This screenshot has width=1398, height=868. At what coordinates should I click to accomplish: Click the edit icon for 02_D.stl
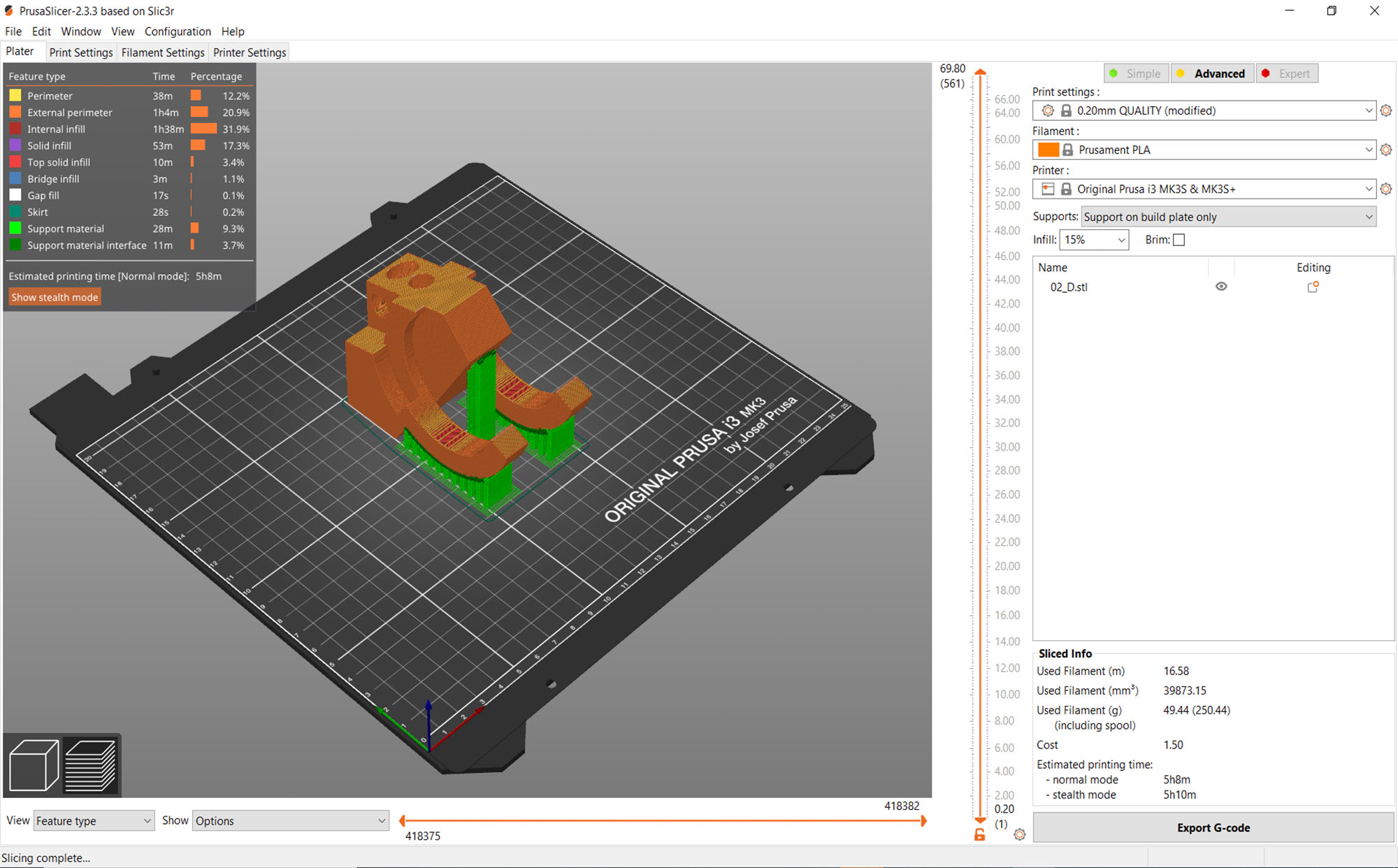[1311, 287]
